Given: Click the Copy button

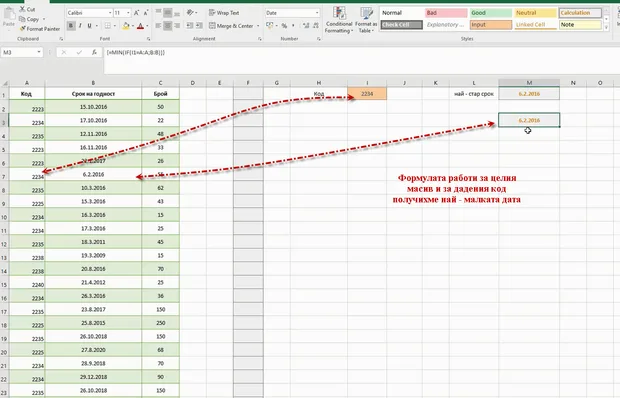Looking at the screenshot, I should pos(29,19).
